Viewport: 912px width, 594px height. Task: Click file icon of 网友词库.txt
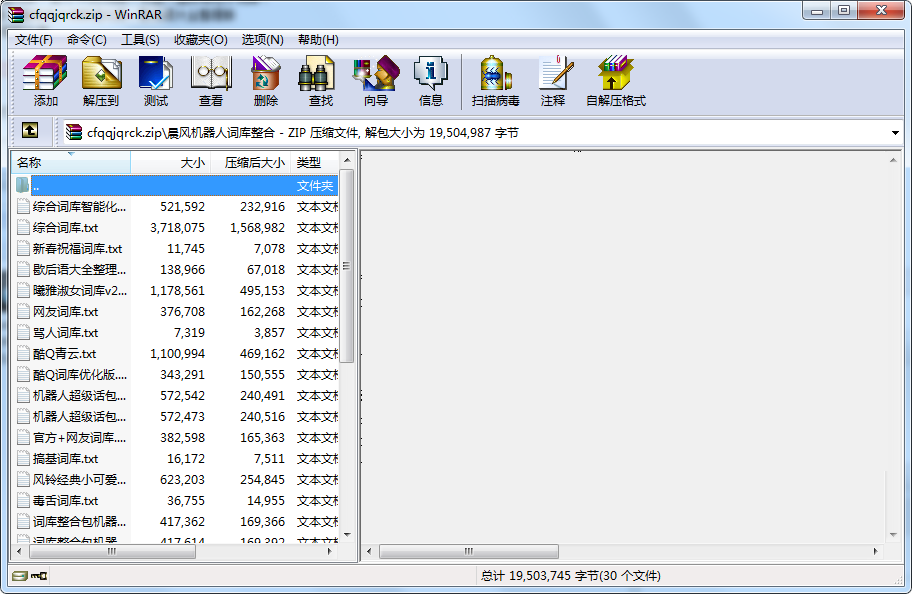click(x=23, y=311)
